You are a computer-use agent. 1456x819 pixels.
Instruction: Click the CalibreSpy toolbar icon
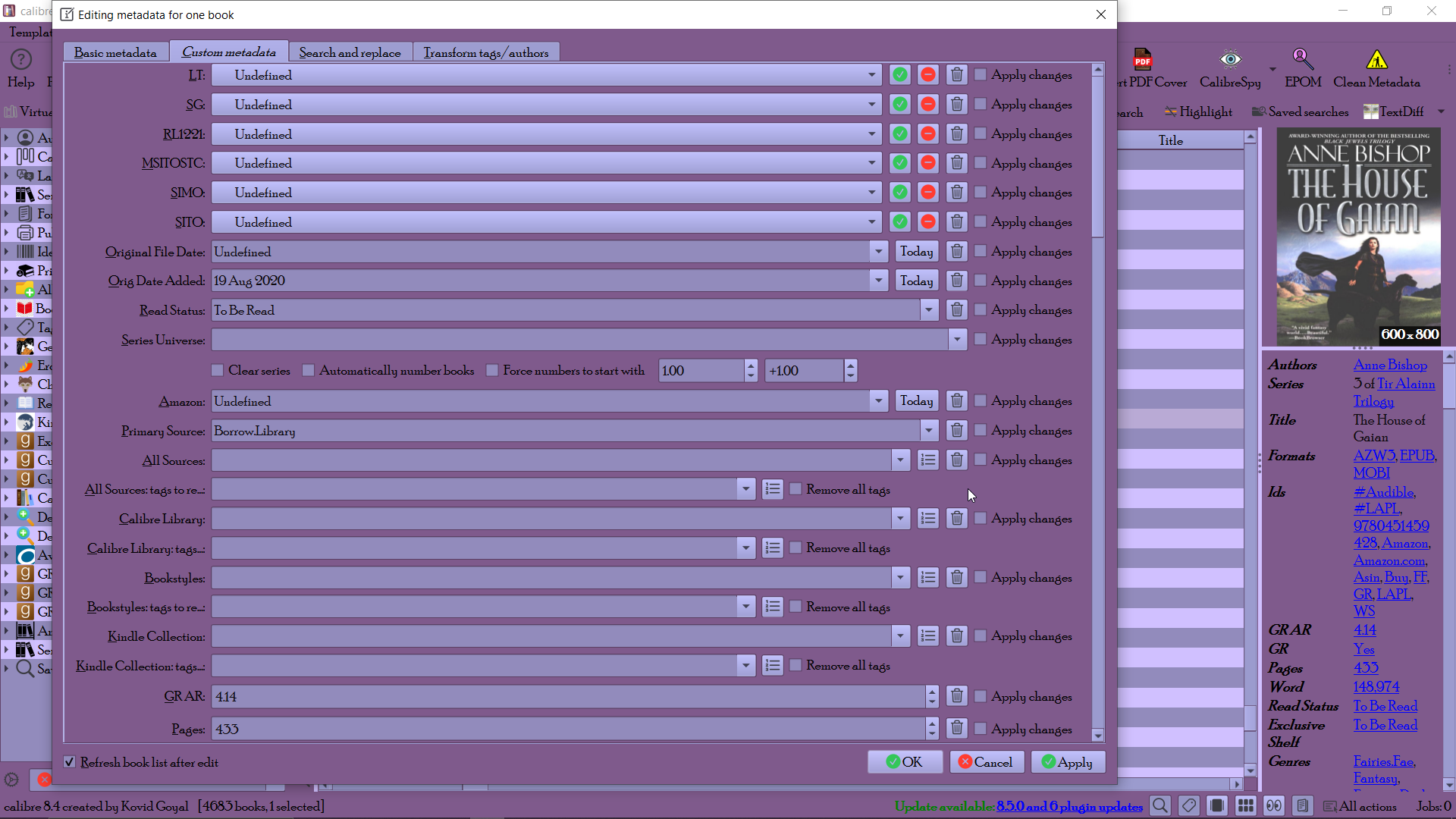[x=1230, y=61]
